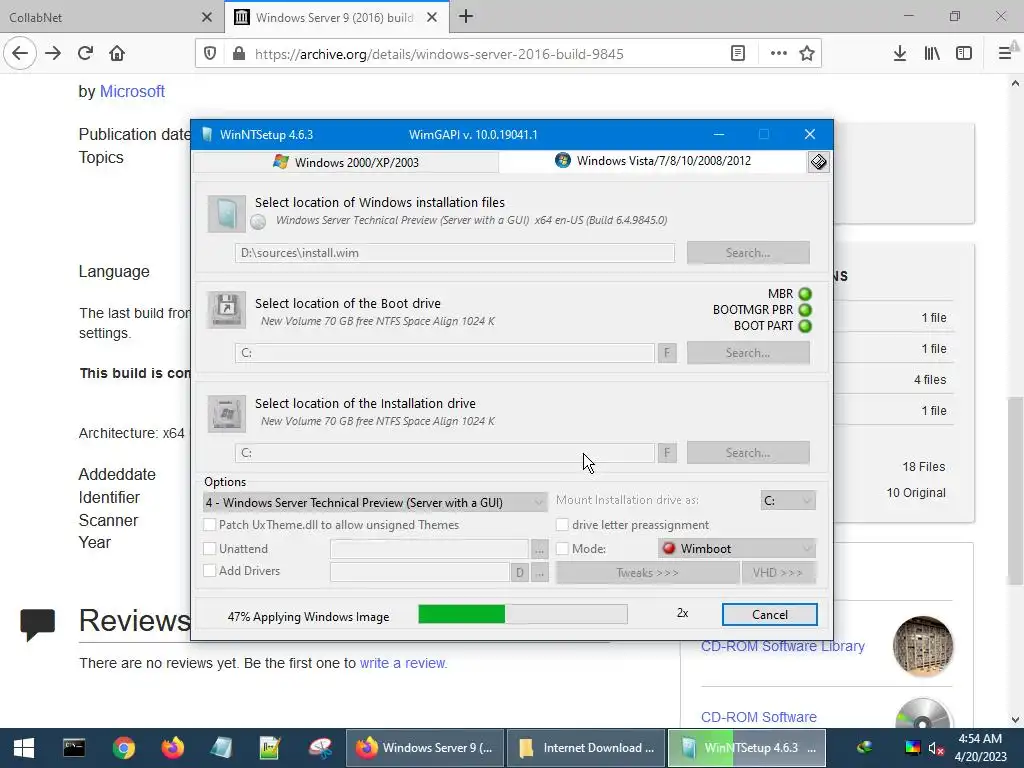Open a new Firefox tab
The image size is (1024, 768).
pyautogui.click(x=466, y=17)
